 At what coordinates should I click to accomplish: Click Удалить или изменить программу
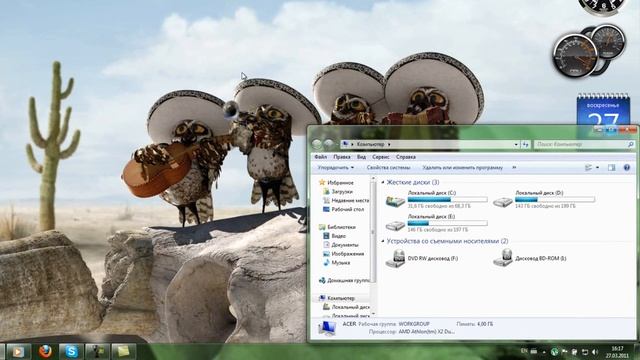(x=462, y=167)
